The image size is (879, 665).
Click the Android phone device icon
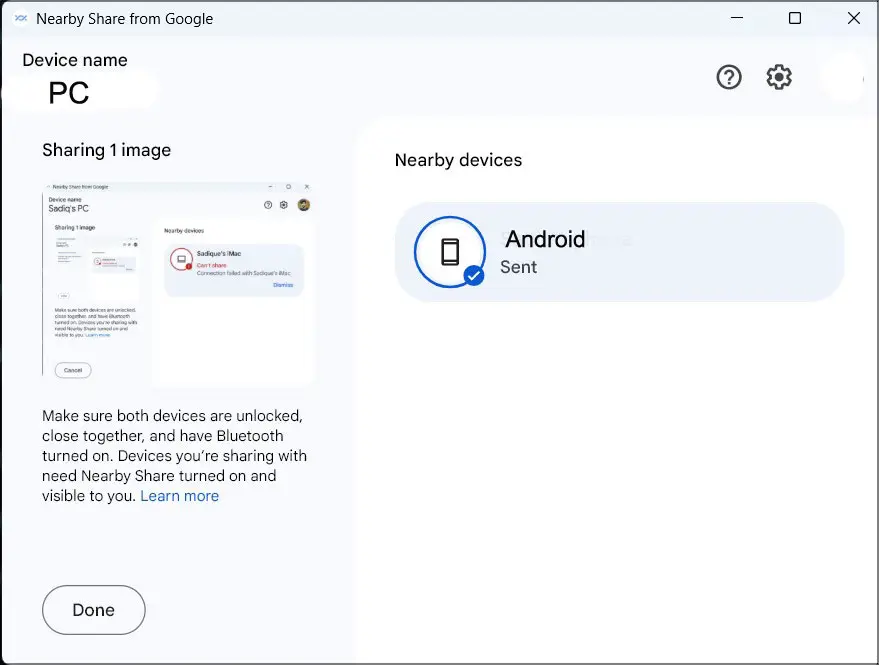pos(450,252)
